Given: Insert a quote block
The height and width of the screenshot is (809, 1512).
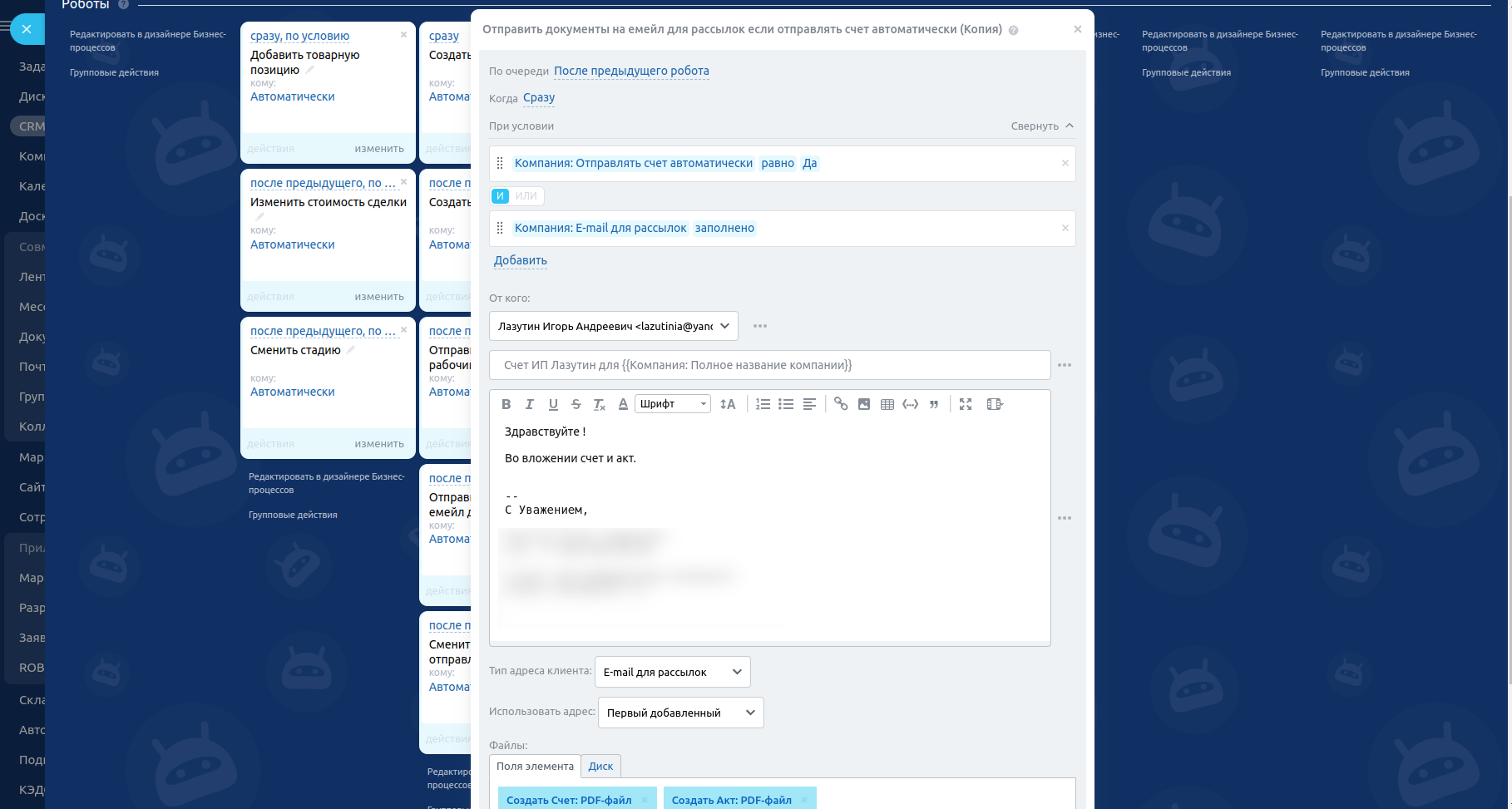Looking at the screenshot, I should pyautogui.click(x=934, y=404).
